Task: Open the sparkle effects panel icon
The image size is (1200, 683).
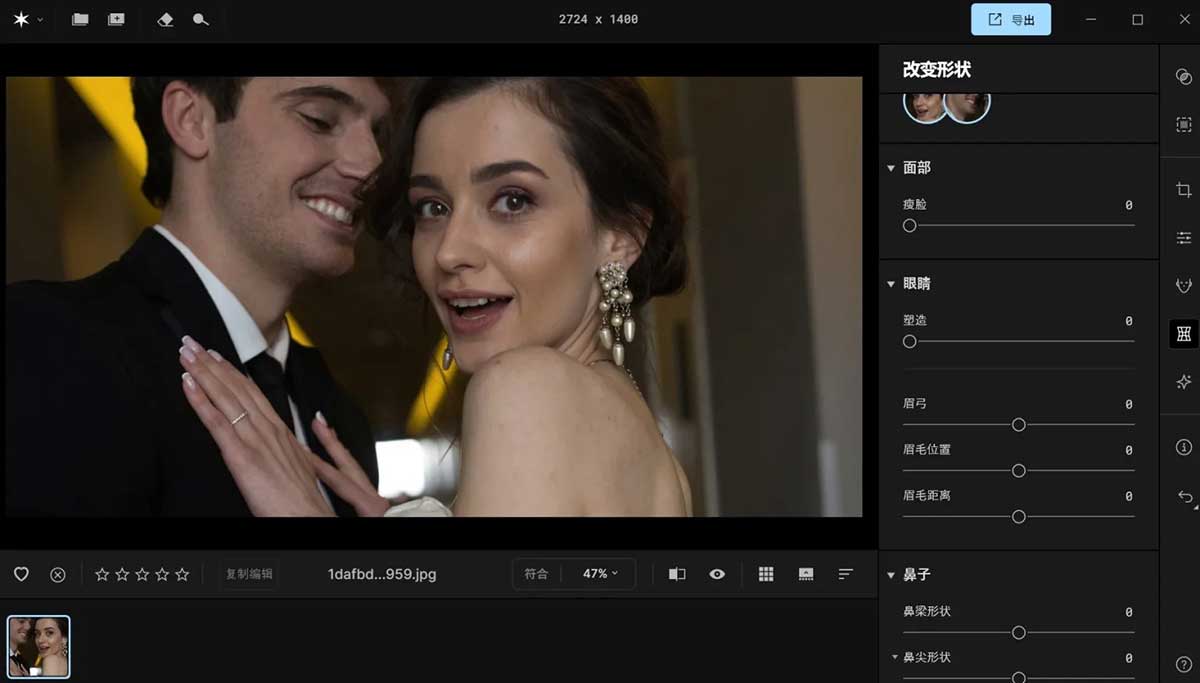Action: (1184, 382)
